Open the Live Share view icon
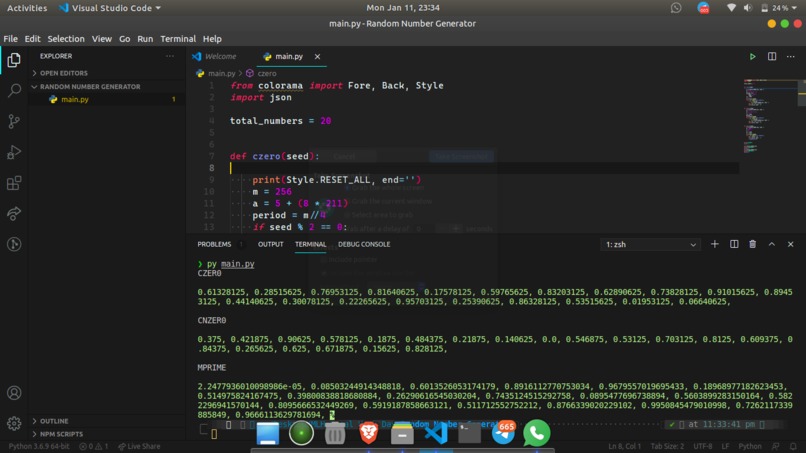The height and width of the screenshot is (453, 806). tap(14, 213)
